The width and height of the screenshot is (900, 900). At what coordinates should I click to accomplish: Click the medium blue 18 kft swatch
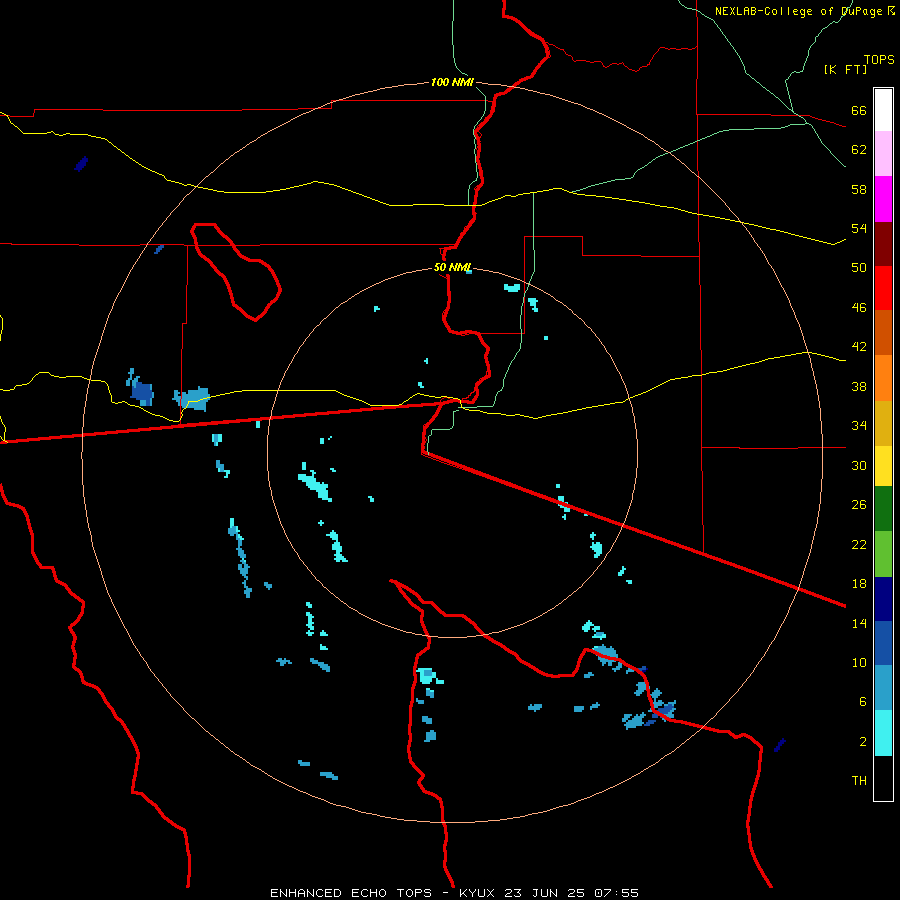tap(883, 643)
